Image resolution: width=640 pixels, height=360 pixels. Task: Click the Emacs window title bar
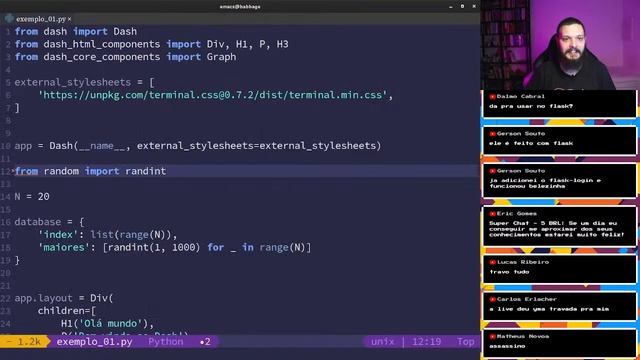pos(240,7)
